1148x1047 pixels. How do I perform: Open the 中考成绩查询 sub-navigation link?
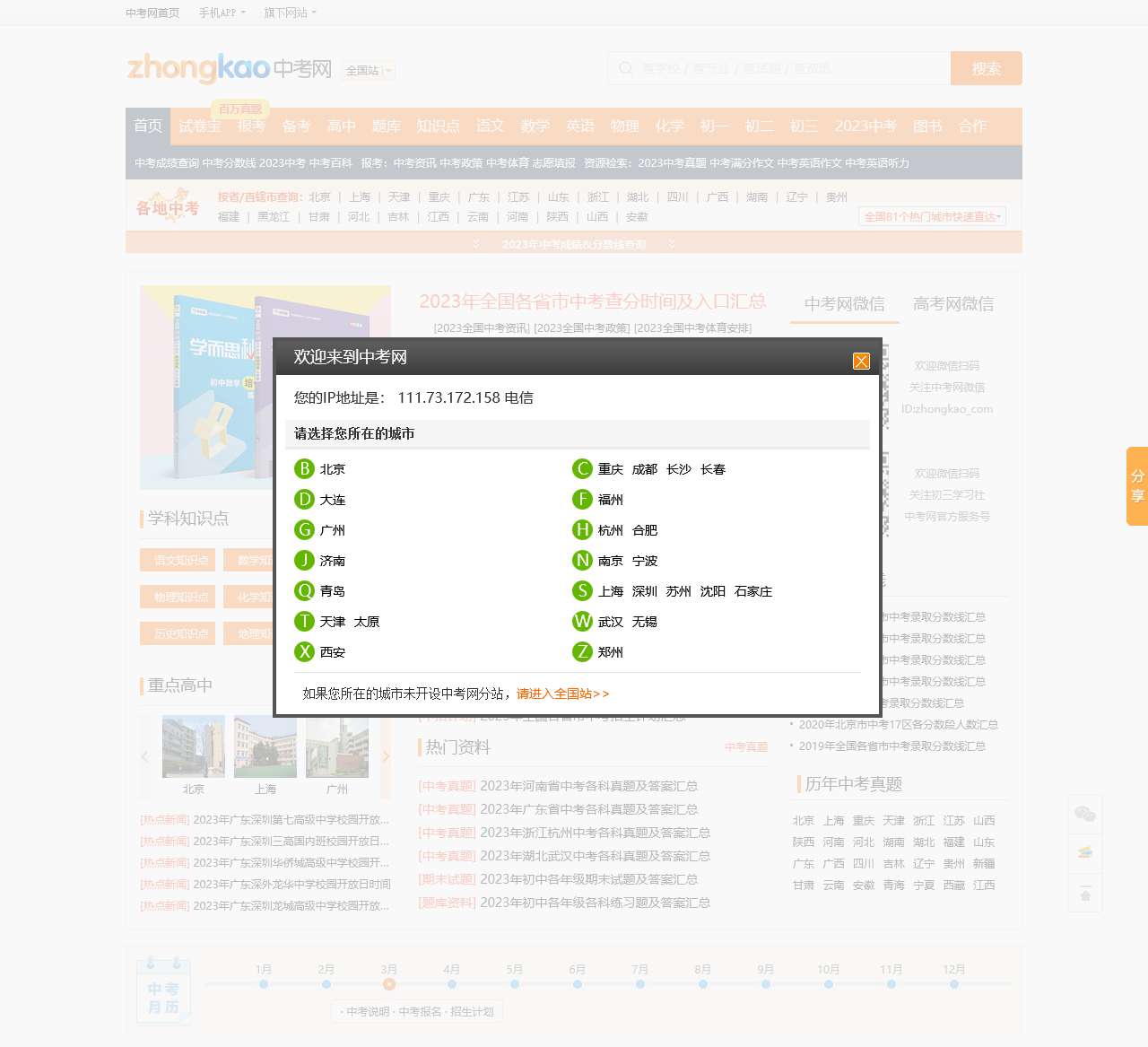click(x=167, y=163)
